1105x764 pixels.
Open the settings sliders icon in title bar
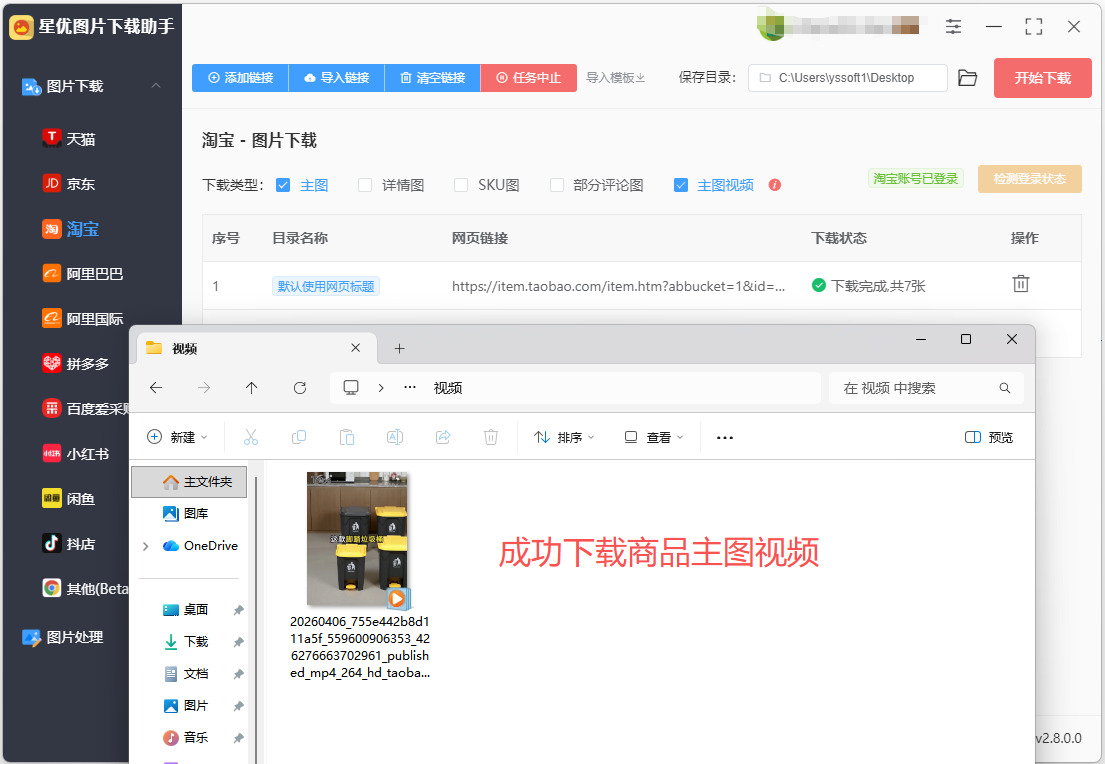pyautogui.click(x=953, y=27)
